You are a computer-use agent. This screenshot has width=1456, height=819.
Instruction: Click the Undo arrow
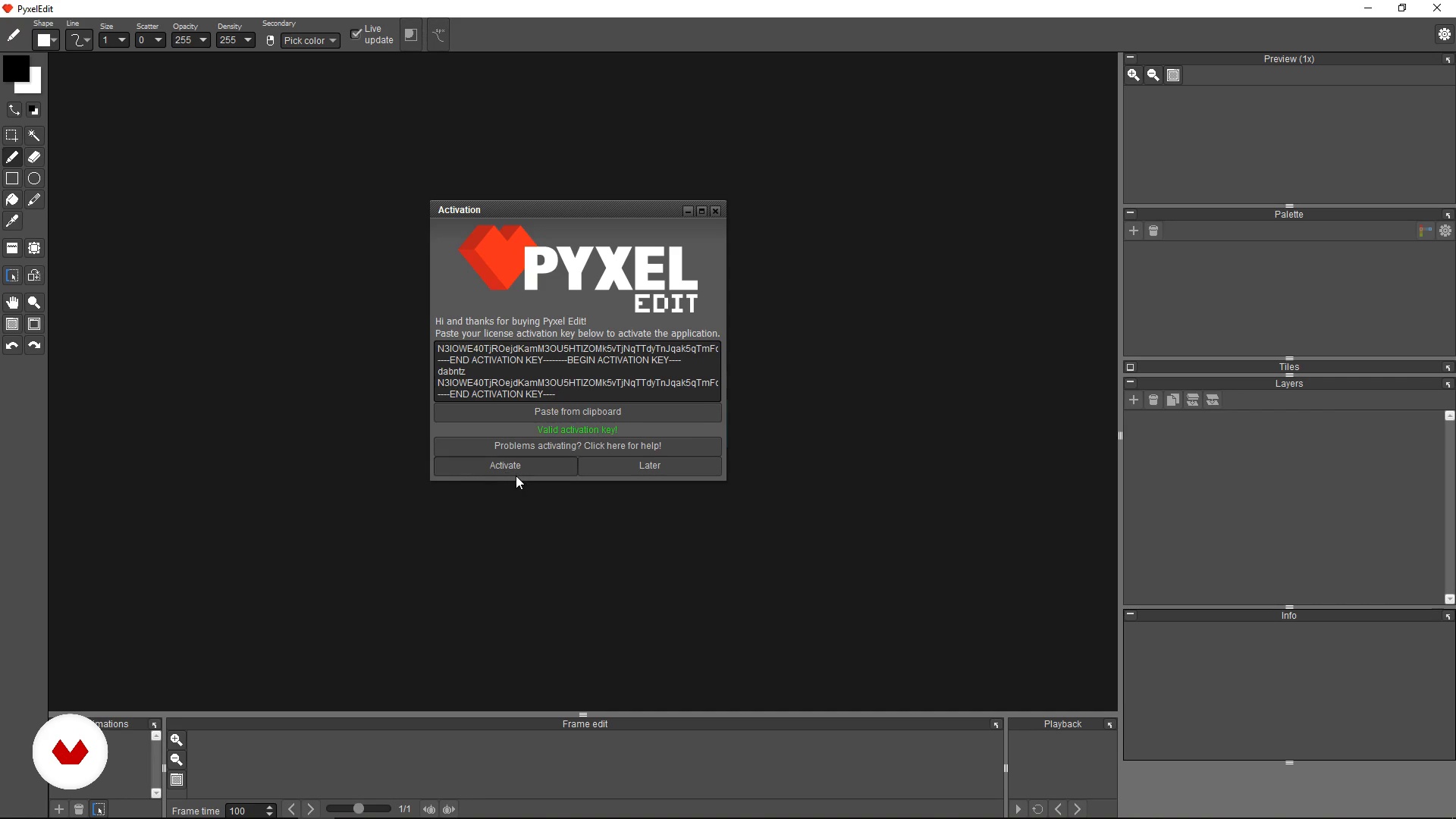12,345
